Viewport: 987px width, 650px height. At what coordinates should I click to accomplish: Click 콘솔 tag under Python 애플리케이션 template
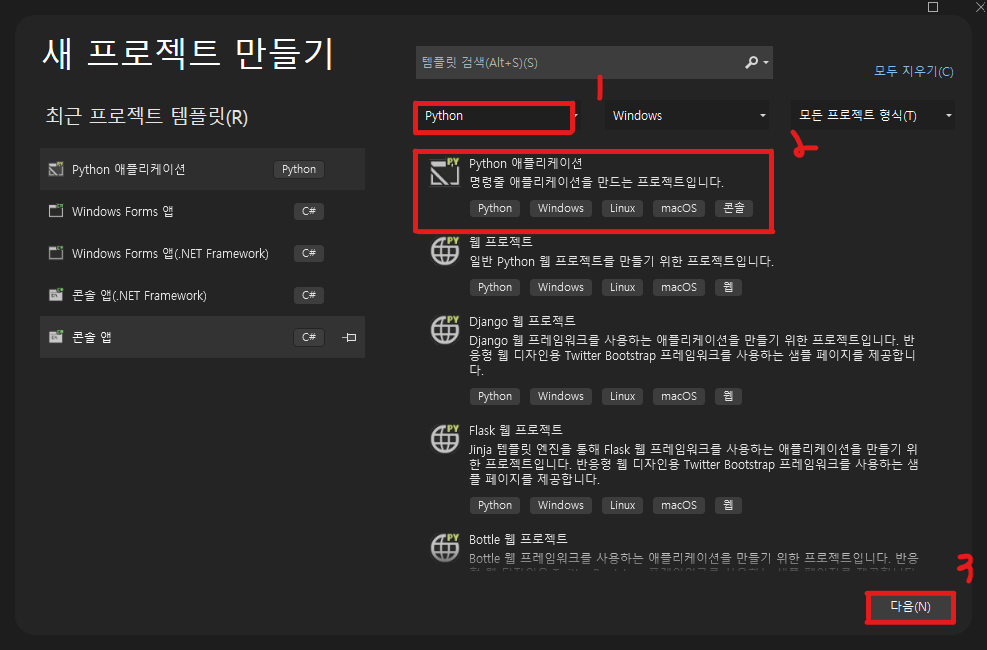pyautogui.click(x=734, y=208)
